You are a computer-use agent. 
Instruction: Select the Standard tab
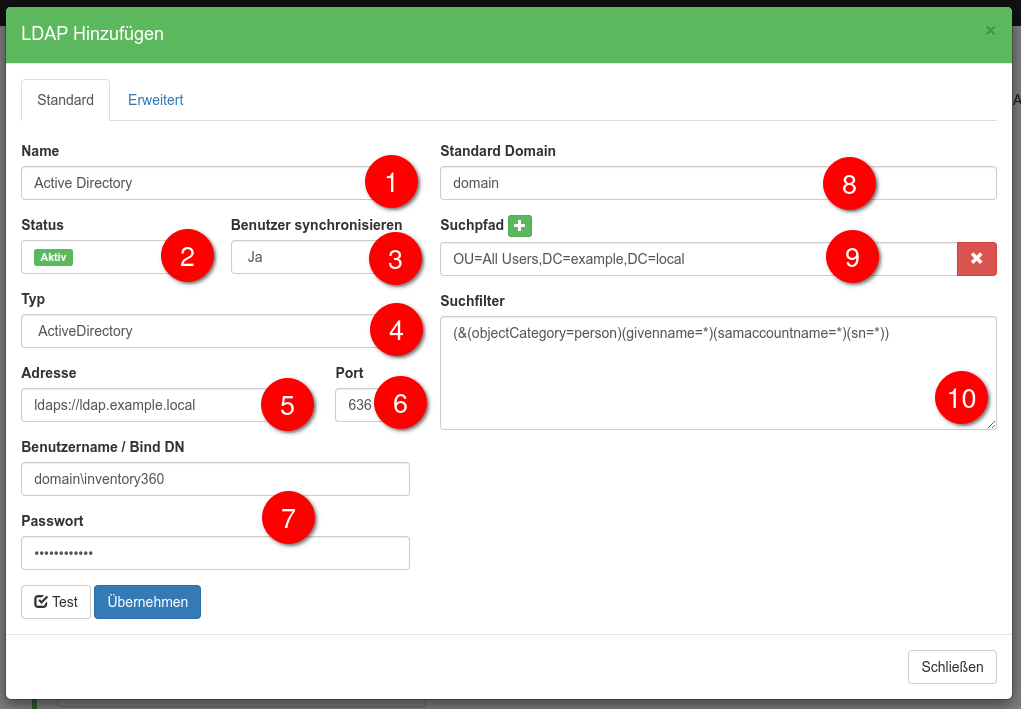(x=65, y=99)
